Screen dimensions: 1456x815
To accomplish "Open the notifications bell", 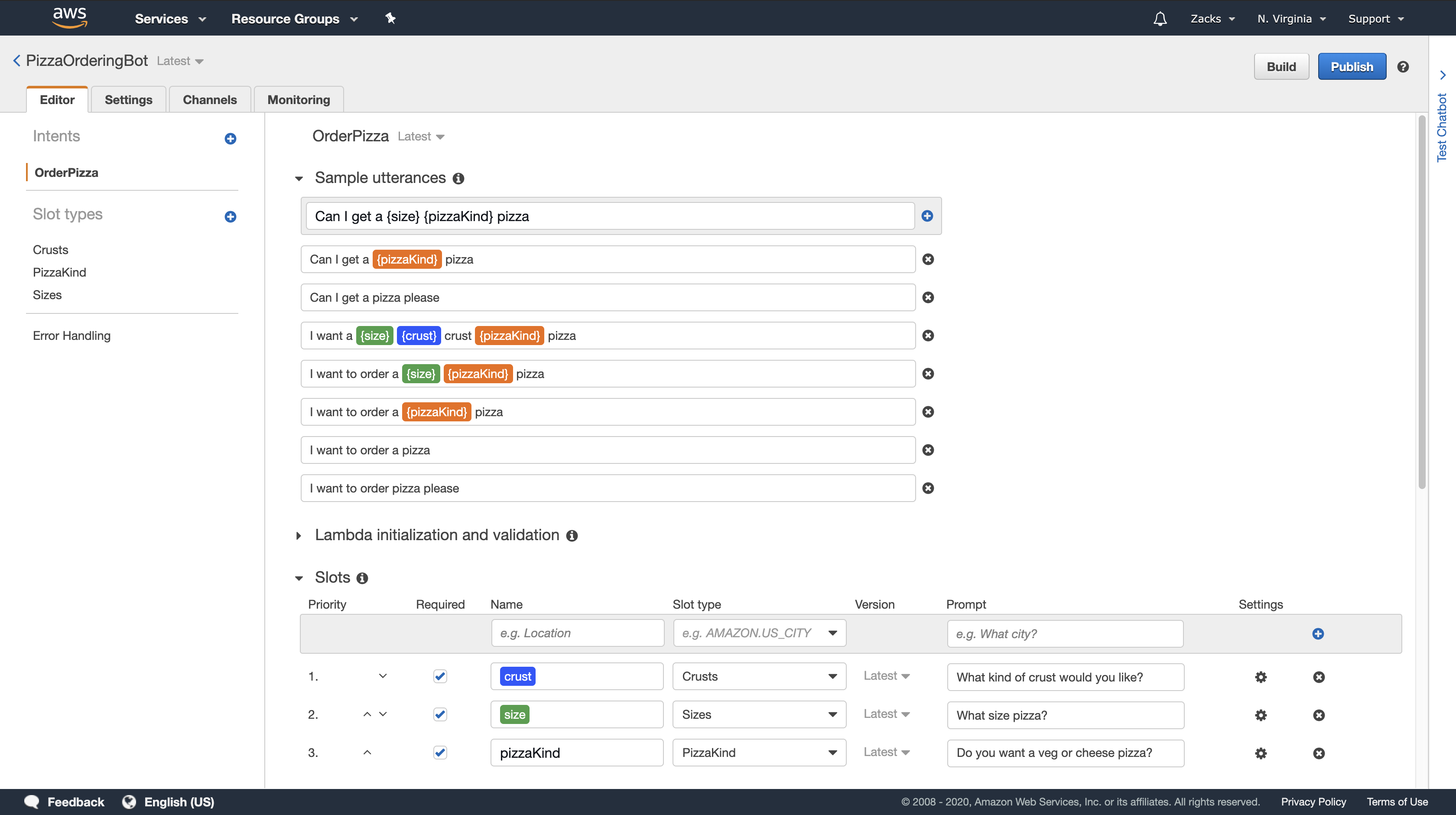I will point(1160,19).
